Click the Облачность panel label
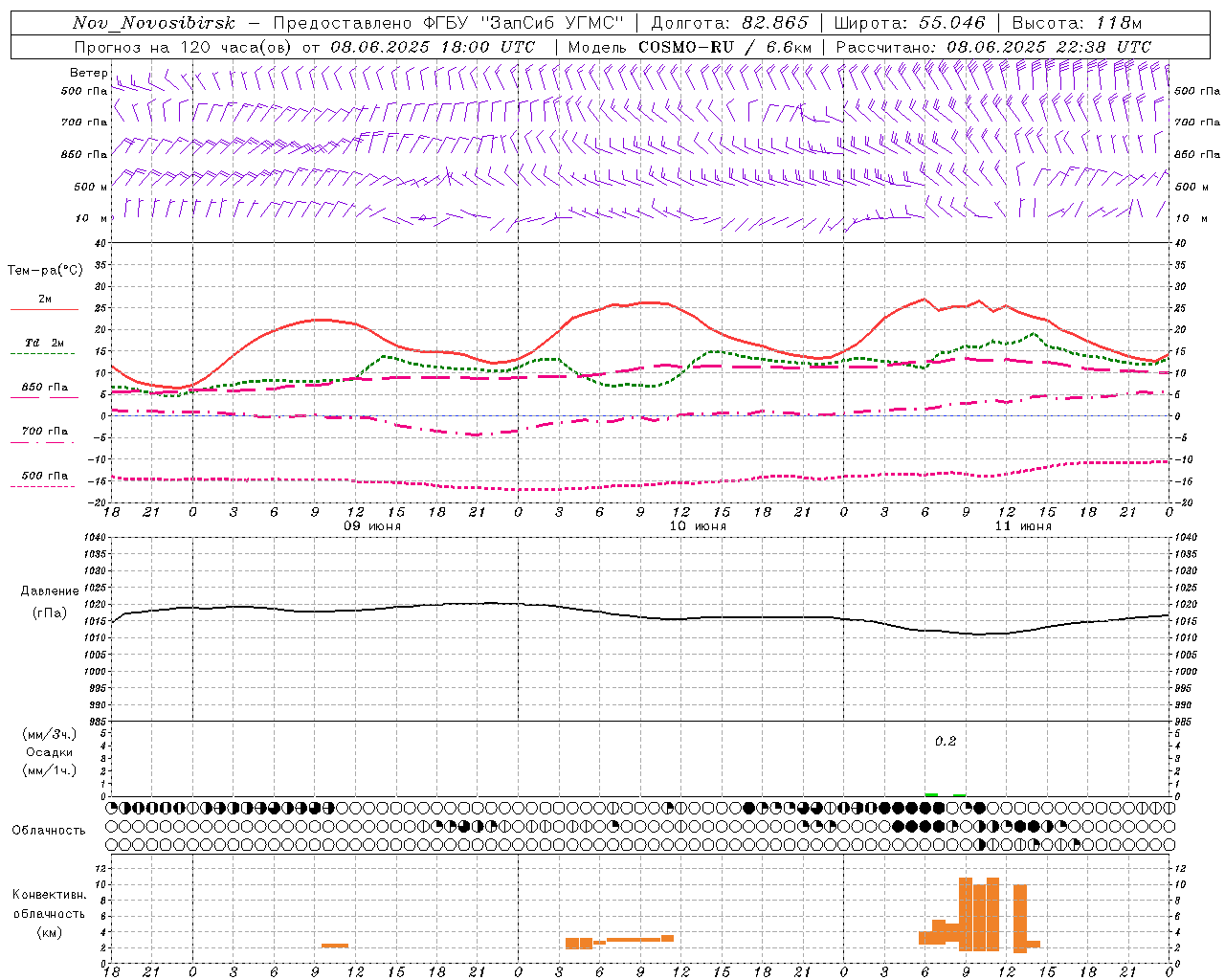 click(49, 831)
